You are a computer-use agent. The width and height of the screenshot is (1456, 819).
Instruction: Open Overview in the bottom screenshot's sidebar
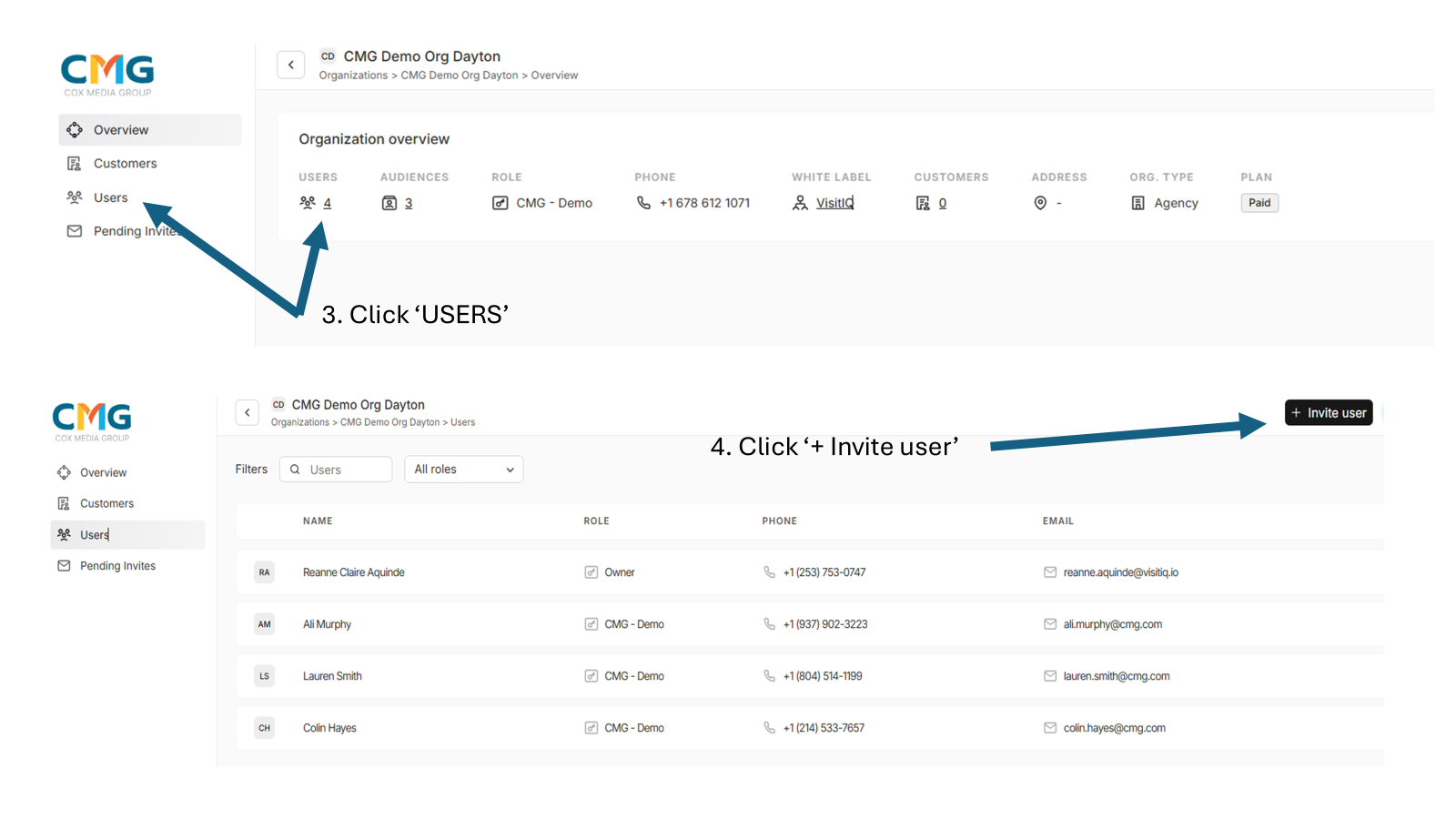[103, 472]
